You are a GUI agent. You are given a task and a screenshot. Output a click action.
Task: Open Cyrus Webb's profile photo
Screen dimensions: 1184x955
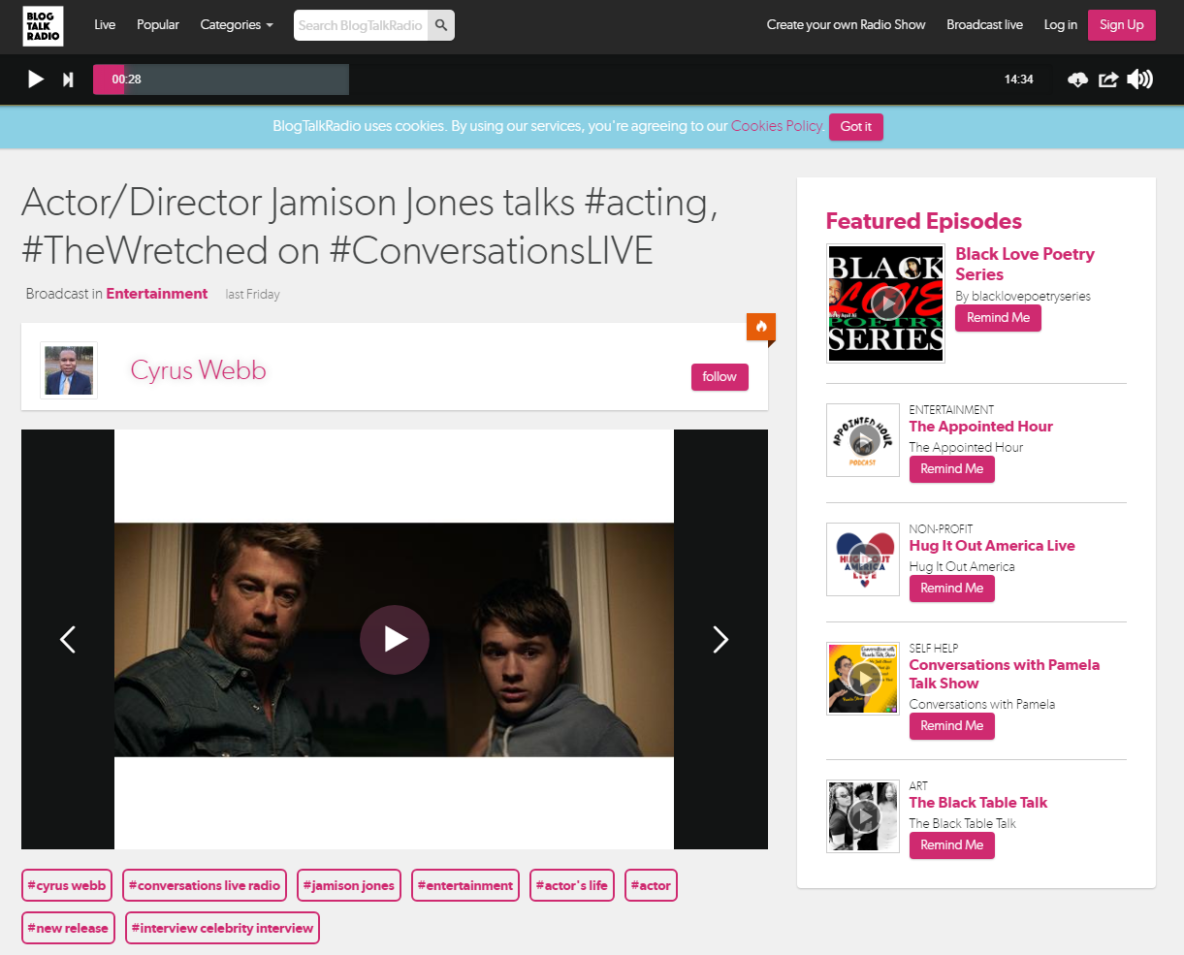pyautogui.click(x=69, y=370)
